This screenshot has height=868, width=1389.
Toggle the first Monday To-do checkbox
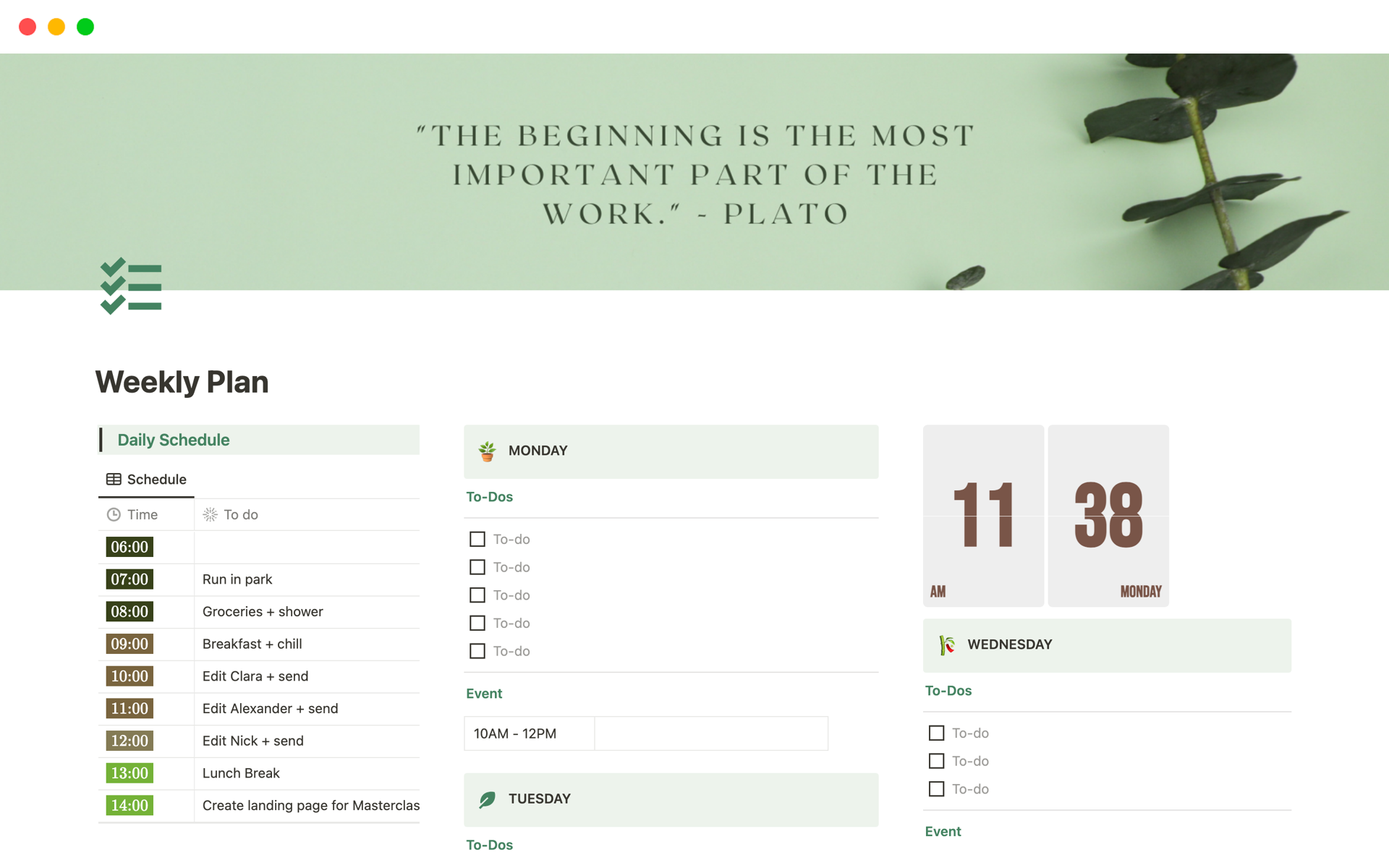coord(477,539)
